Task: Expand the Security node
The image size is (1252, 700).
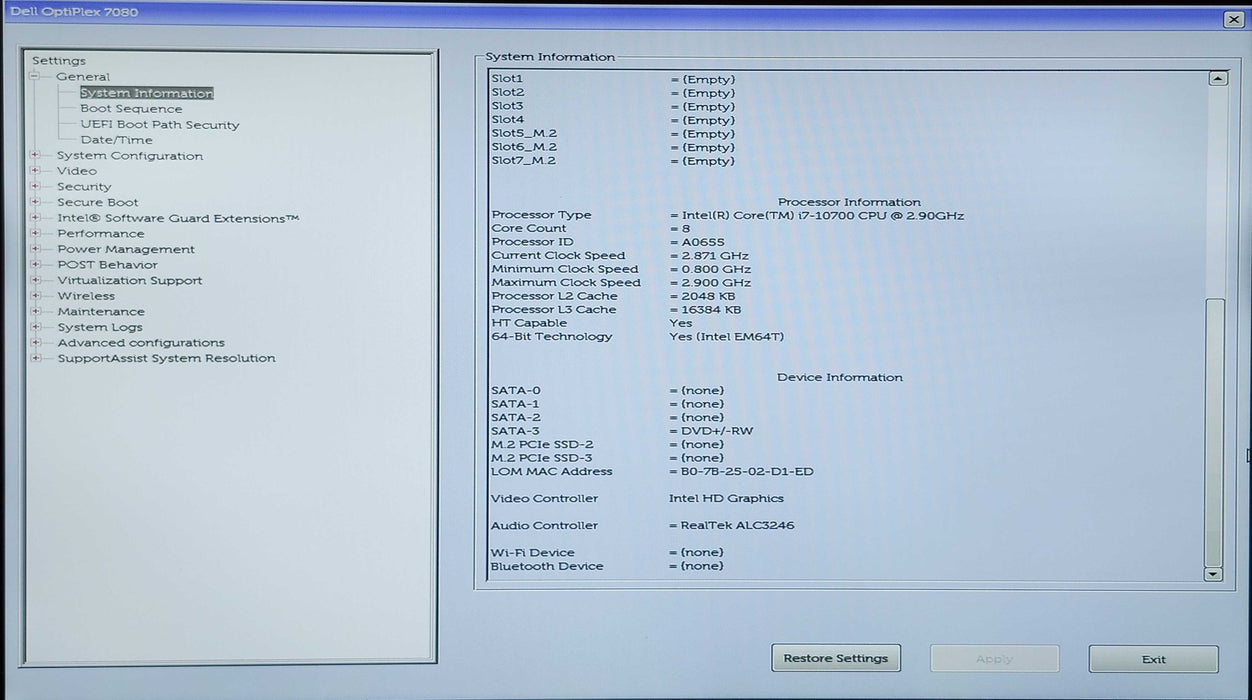Action: pos(35,186)
